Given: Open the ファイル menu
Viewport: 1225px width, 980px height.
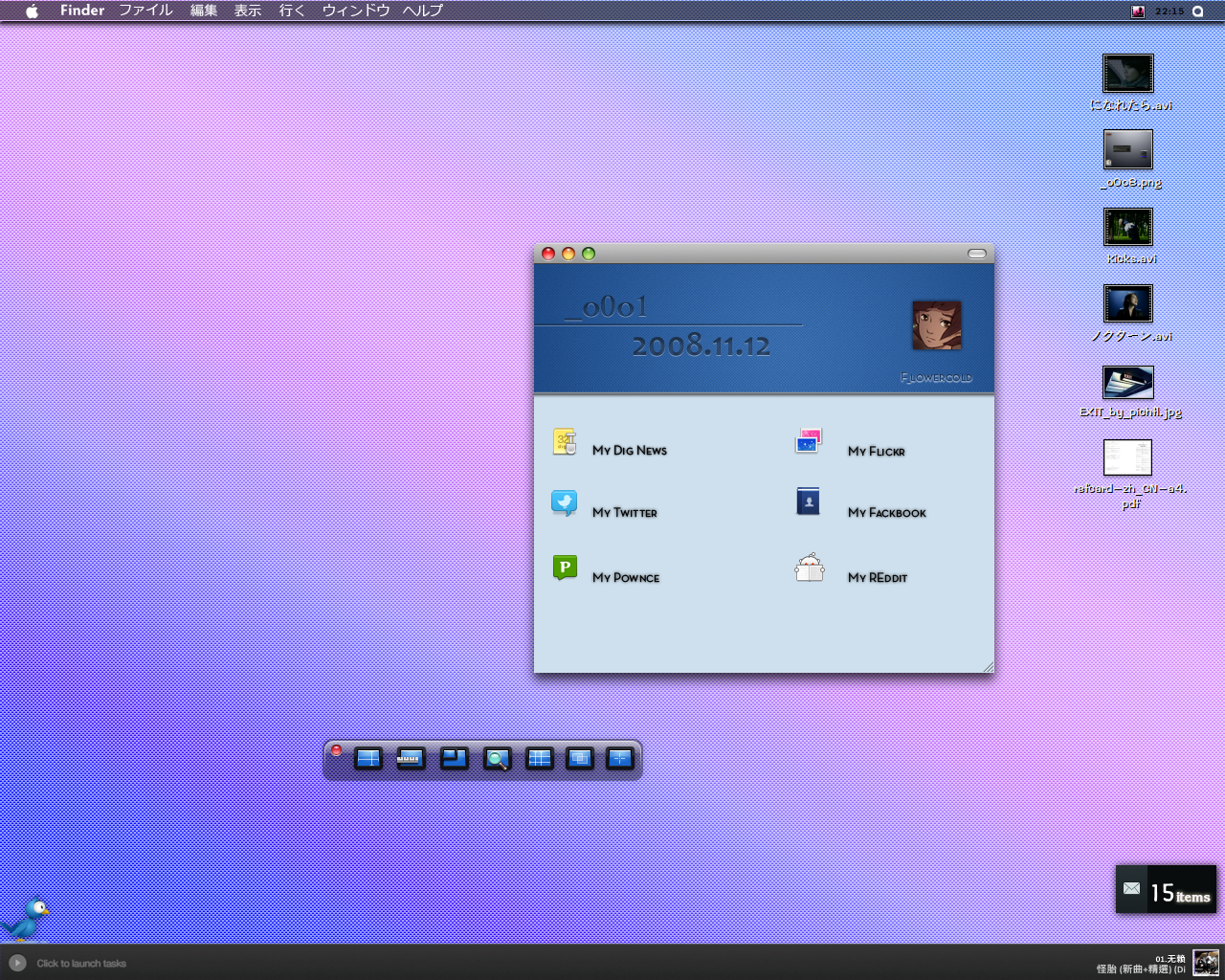Looking at the screenshot, I should [145, 11].
